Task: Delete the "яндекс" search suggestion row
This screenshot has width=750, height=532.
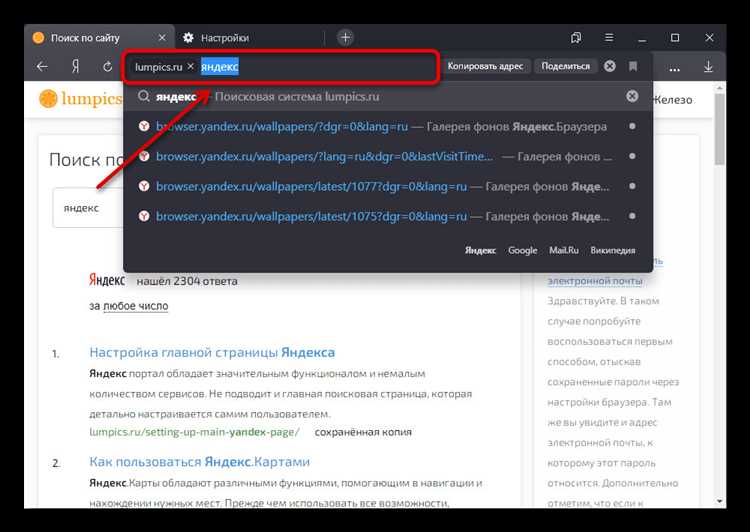Action: click(x=631, y=97)
